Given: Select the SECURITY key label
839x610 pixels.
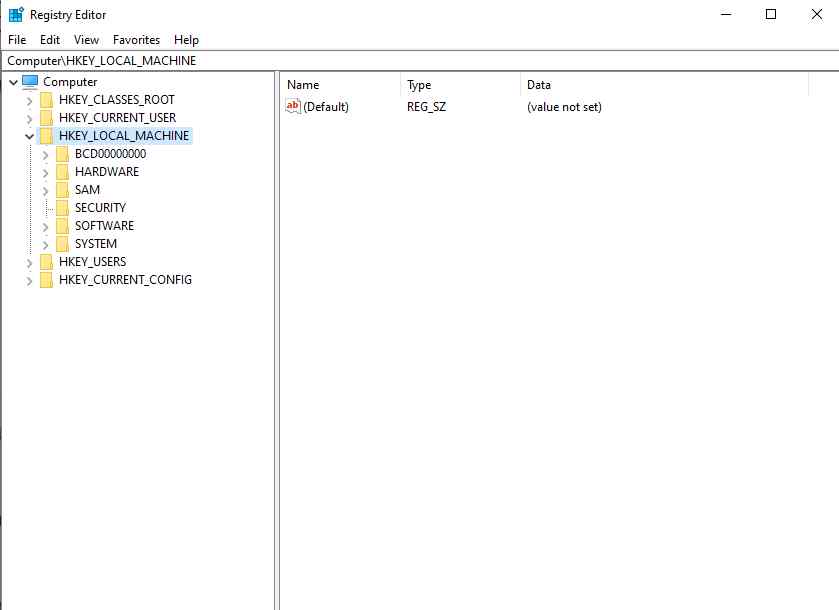Looking at the screenshot, I should [x=100, y=208].
